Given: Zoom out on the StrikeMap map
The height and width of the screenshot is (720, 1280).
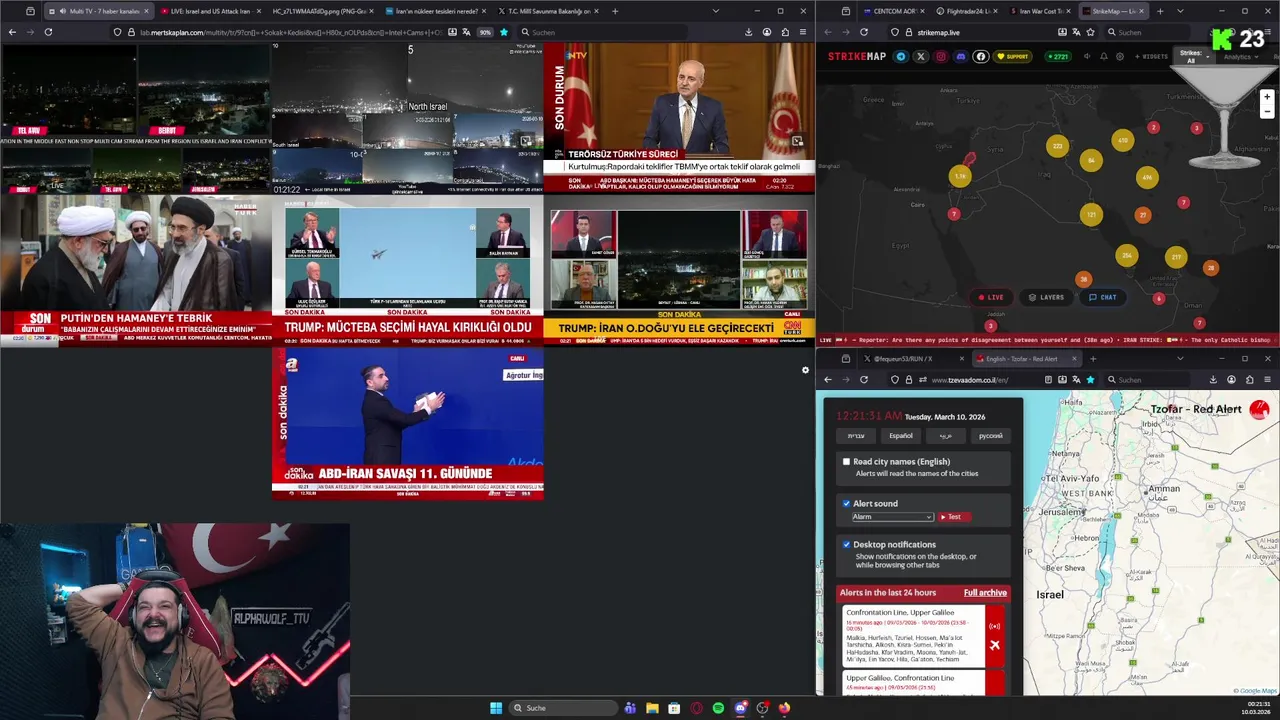Looking at the screenshot, I should click(x=1267, y=111).
